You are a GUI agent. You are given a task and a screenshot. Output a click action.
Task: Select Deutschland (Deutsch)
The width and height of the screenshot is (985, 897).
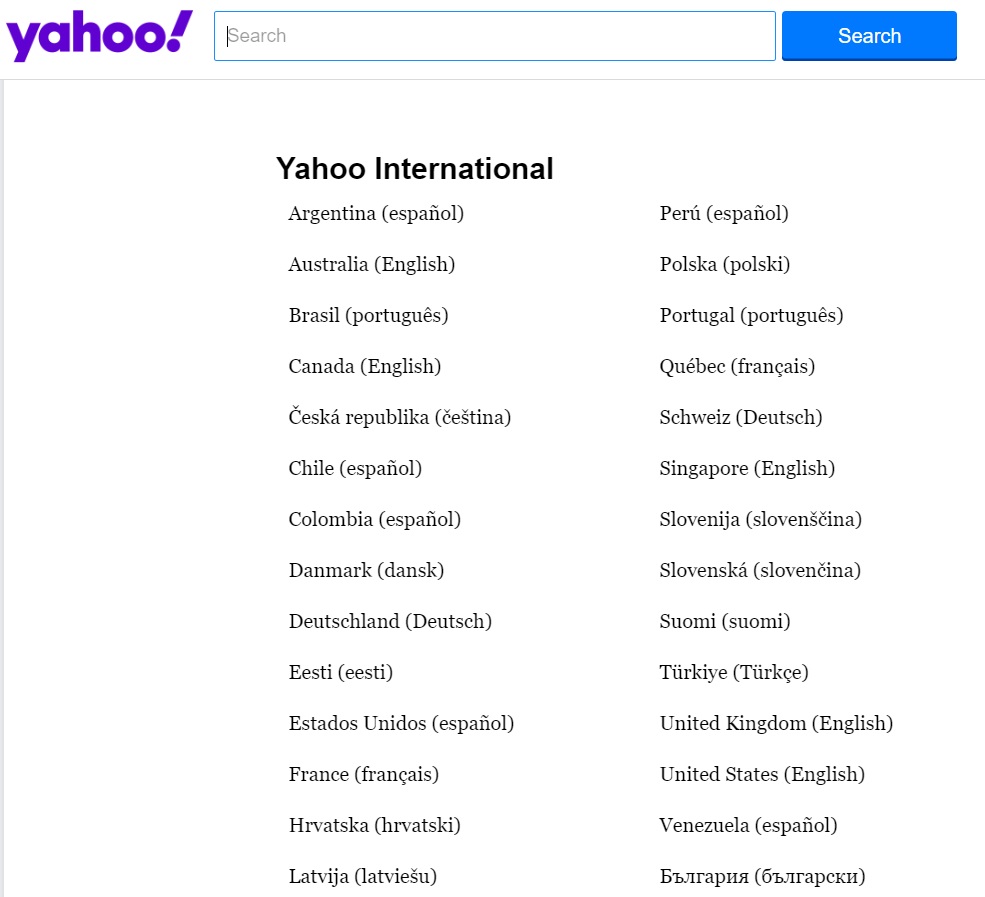tap(390, 621)
